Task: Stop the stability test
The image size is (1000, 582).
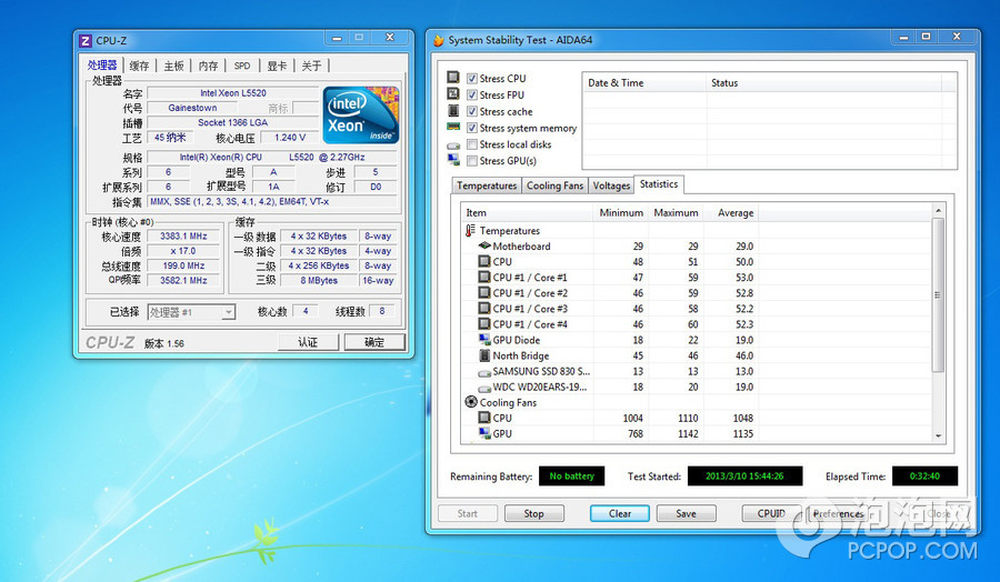Action: point(534,513)
